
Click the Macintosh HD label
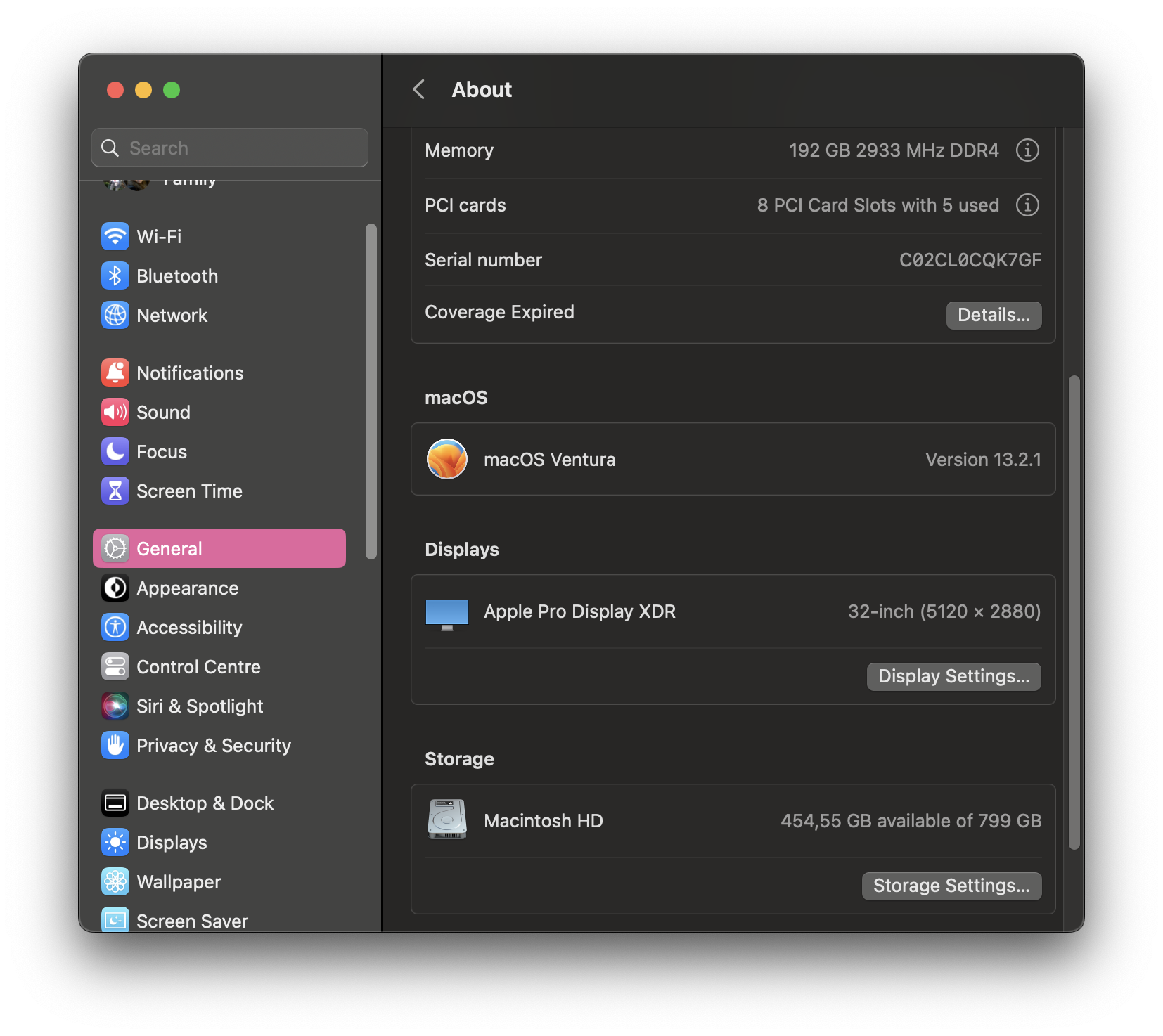coord(544,821)
